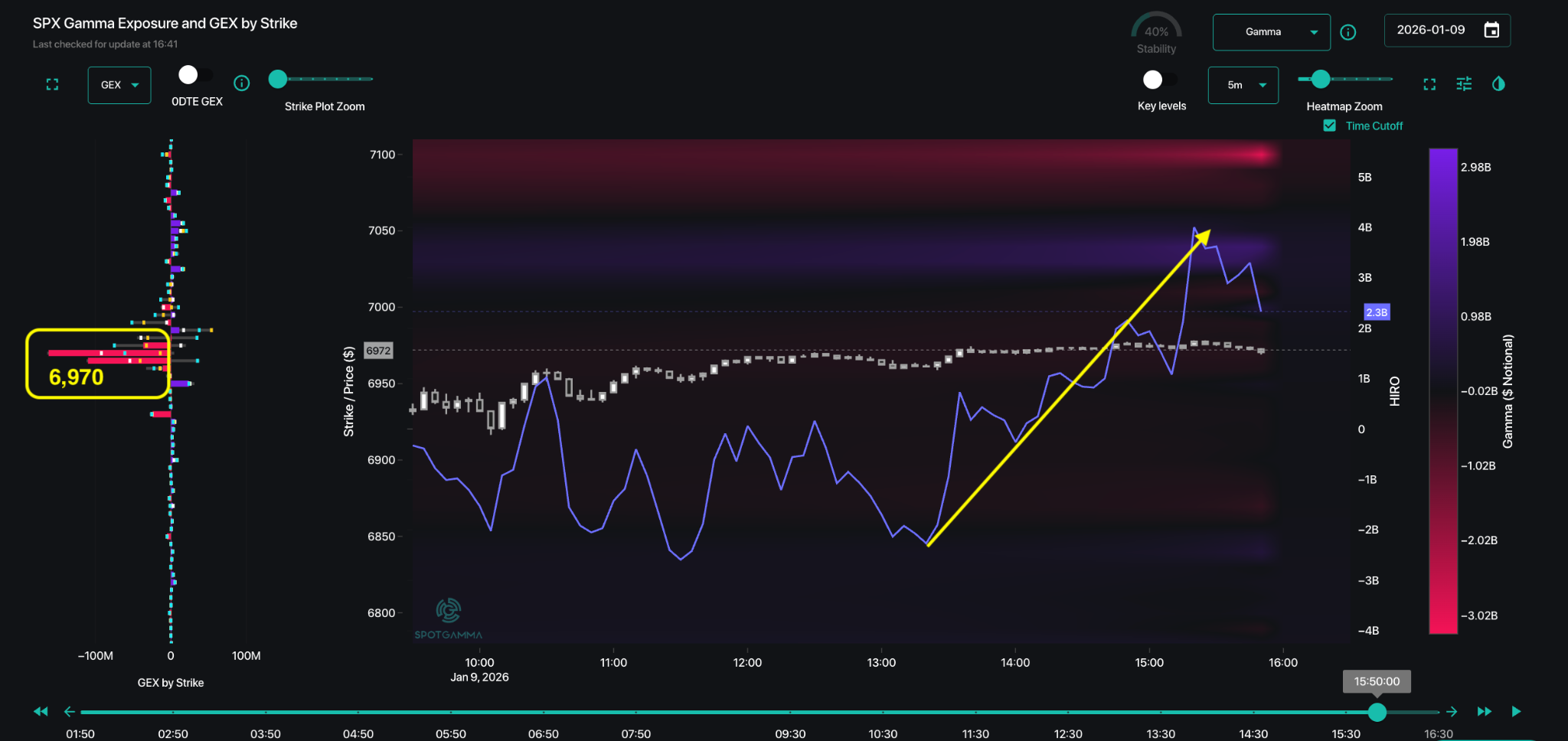Click the info icon beside Gamma dropdown

tap(1348, 32)
